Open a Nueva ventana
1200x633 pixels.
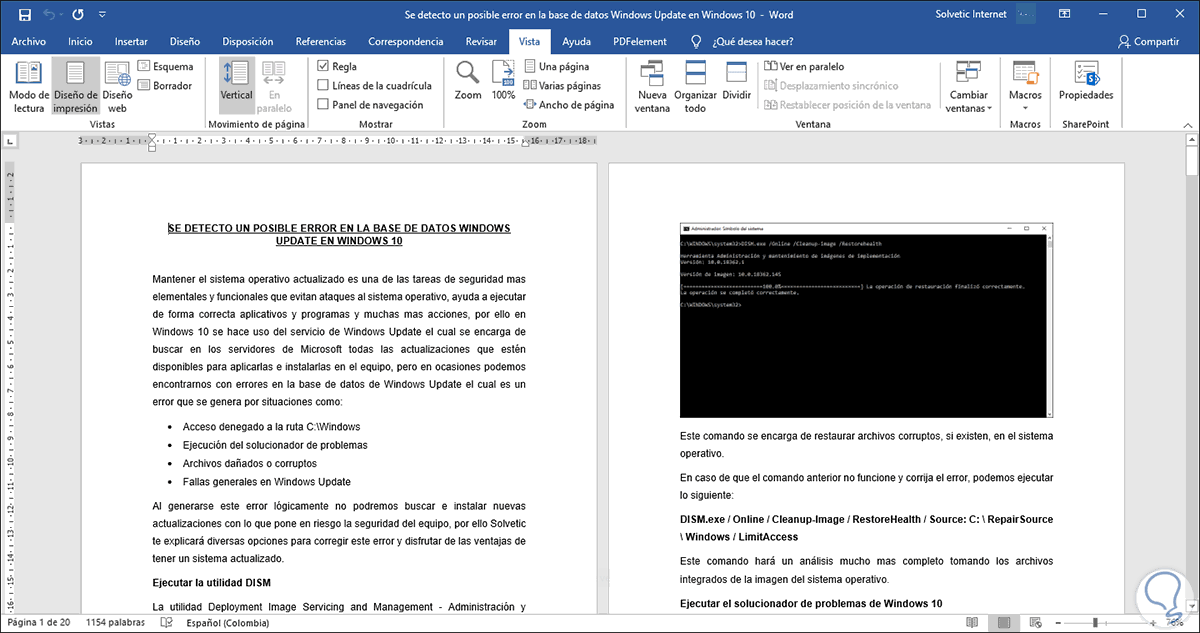click(x=653, y=87)
